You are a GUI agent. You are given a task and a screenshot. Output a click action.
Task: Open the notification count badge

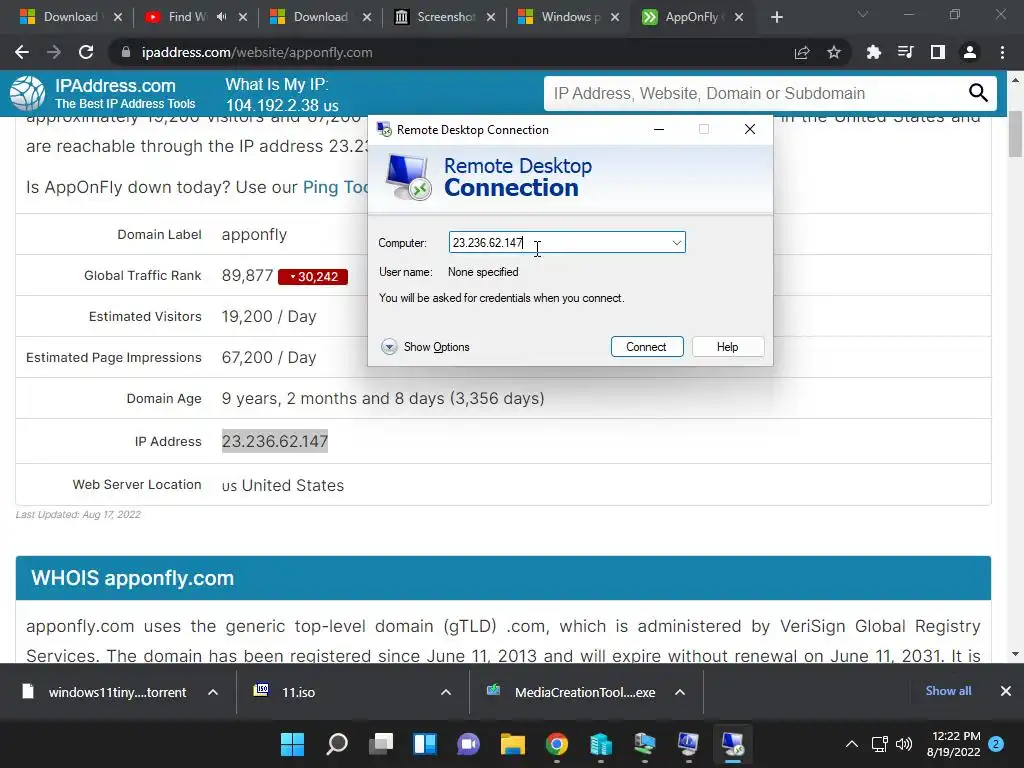point(996,744)
